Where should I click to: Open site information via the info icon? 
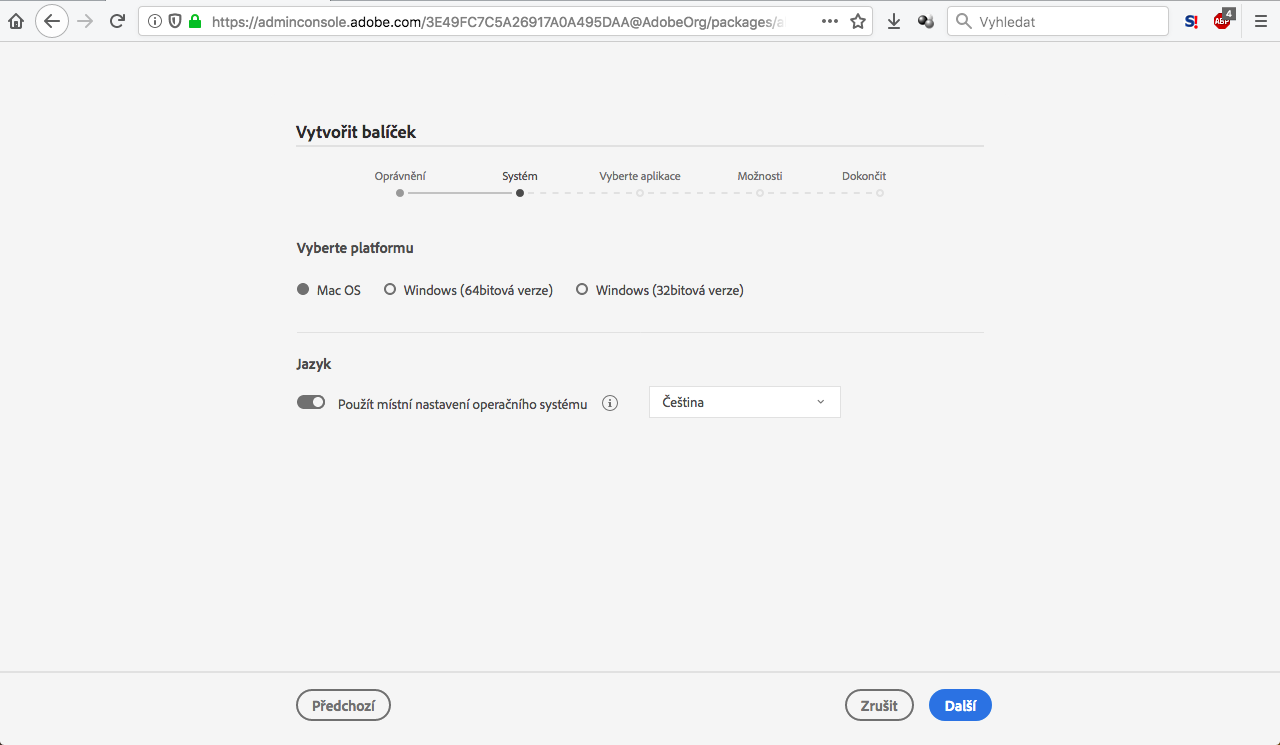155,21
